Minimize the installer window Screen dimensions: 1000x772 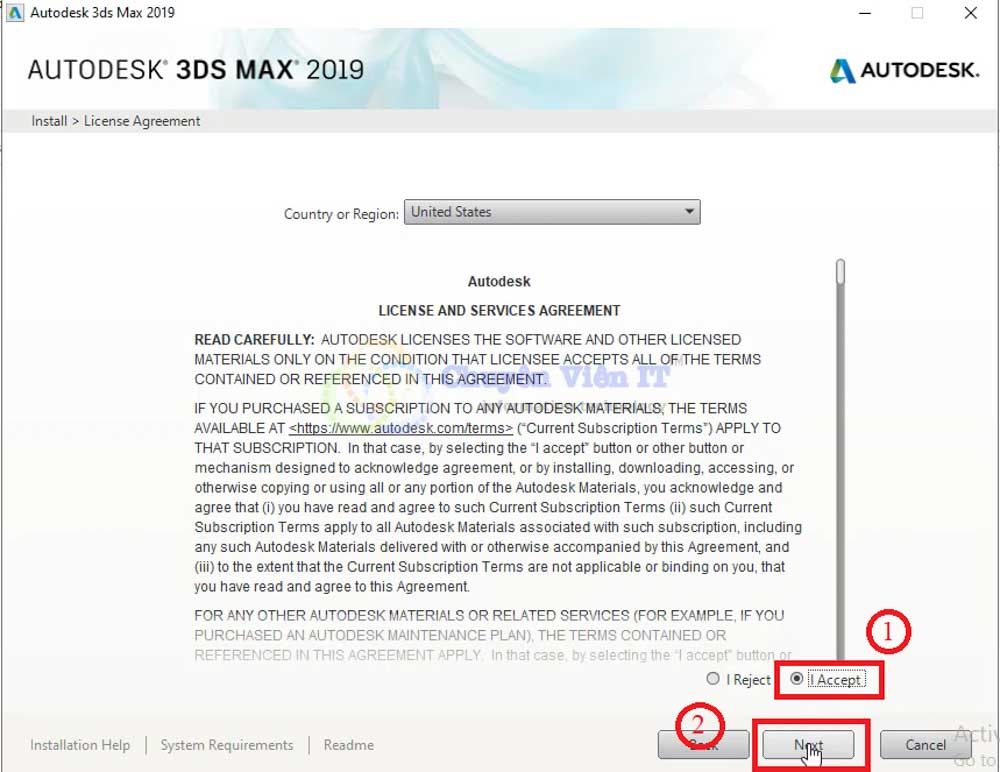point(863,13)
